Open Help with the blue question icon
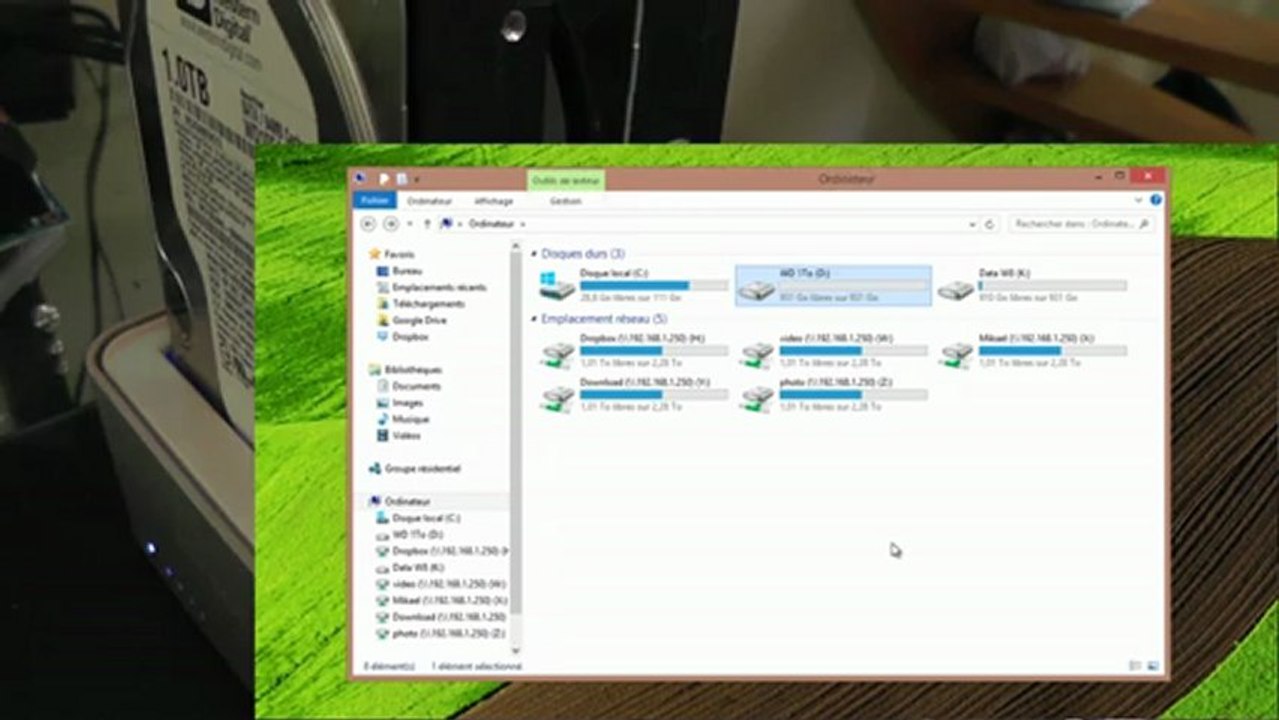The height and width of the screenshot is (720, 1279). pyautogui.click(x=1156, y=200)
